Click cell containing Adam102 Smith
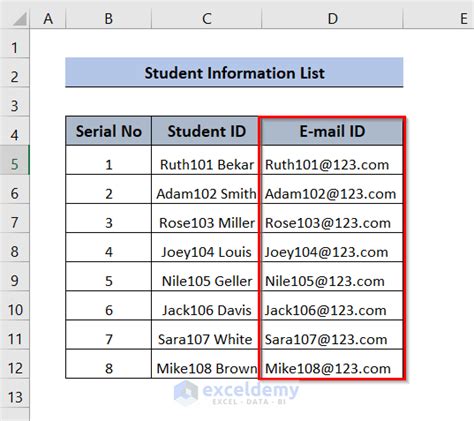This screenshot has width=474, height=421. pos(206,189)
